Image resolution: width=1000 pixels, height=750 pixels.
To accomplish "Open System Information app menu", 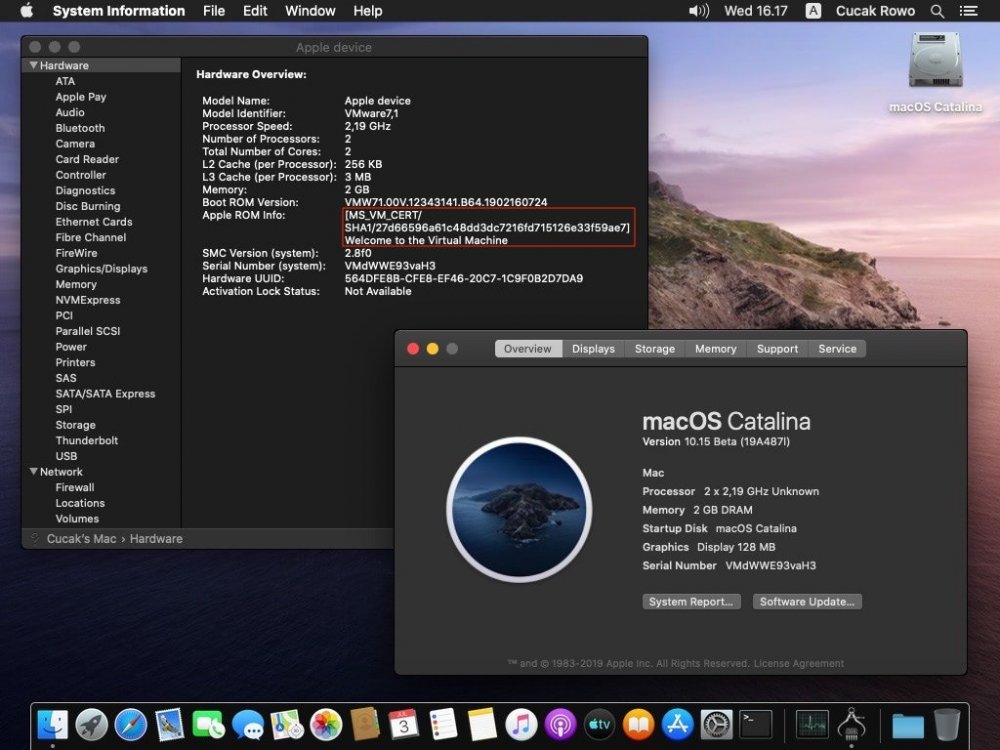I will pos(119,11).
